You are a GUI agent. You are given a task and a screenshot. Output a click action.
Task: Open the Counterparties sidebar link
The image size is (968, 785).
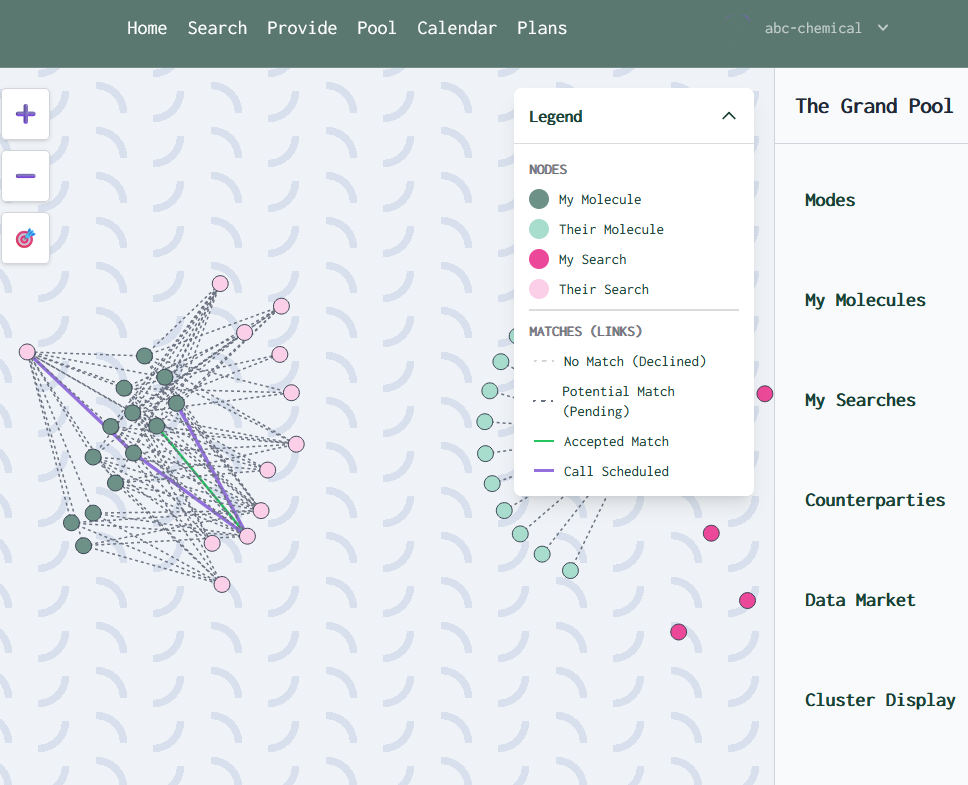click(875, 500)
